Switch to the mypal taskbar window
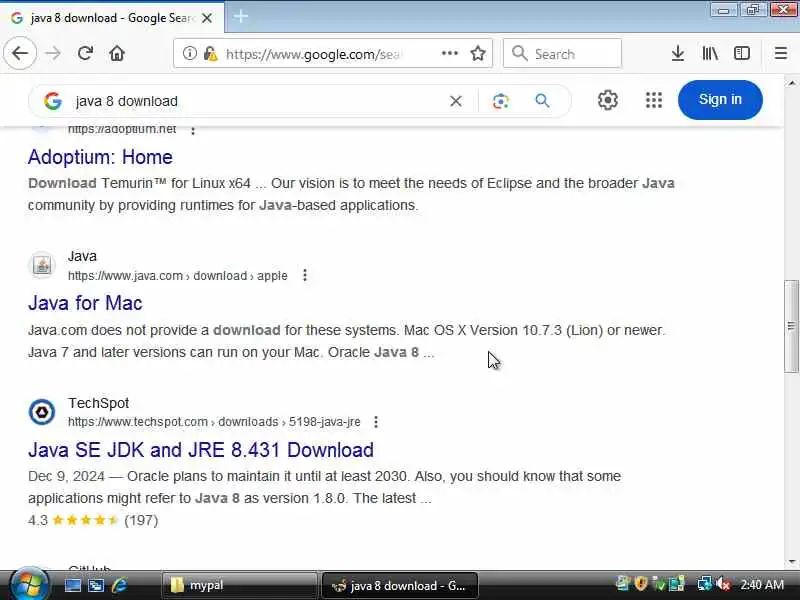Image resolution: width=800 pixels, height=600 pixels. (x=240, y=585)
